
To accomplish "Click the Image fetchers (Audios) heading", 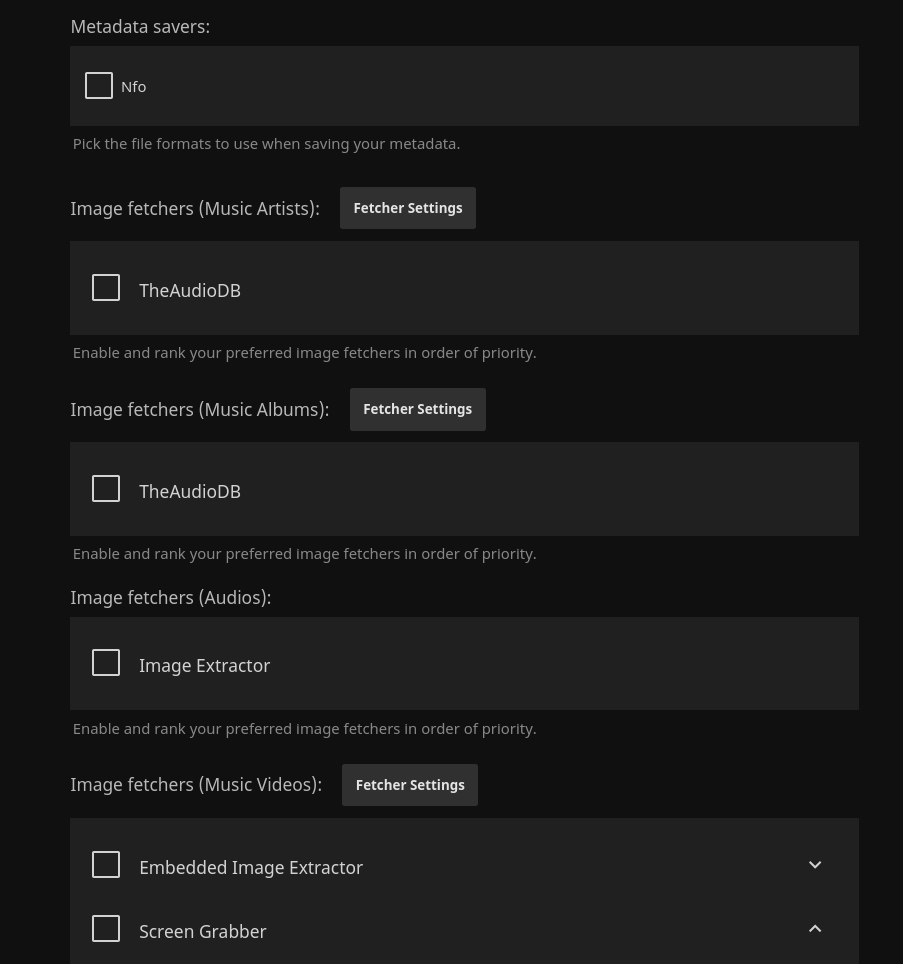I will point(170,597).
